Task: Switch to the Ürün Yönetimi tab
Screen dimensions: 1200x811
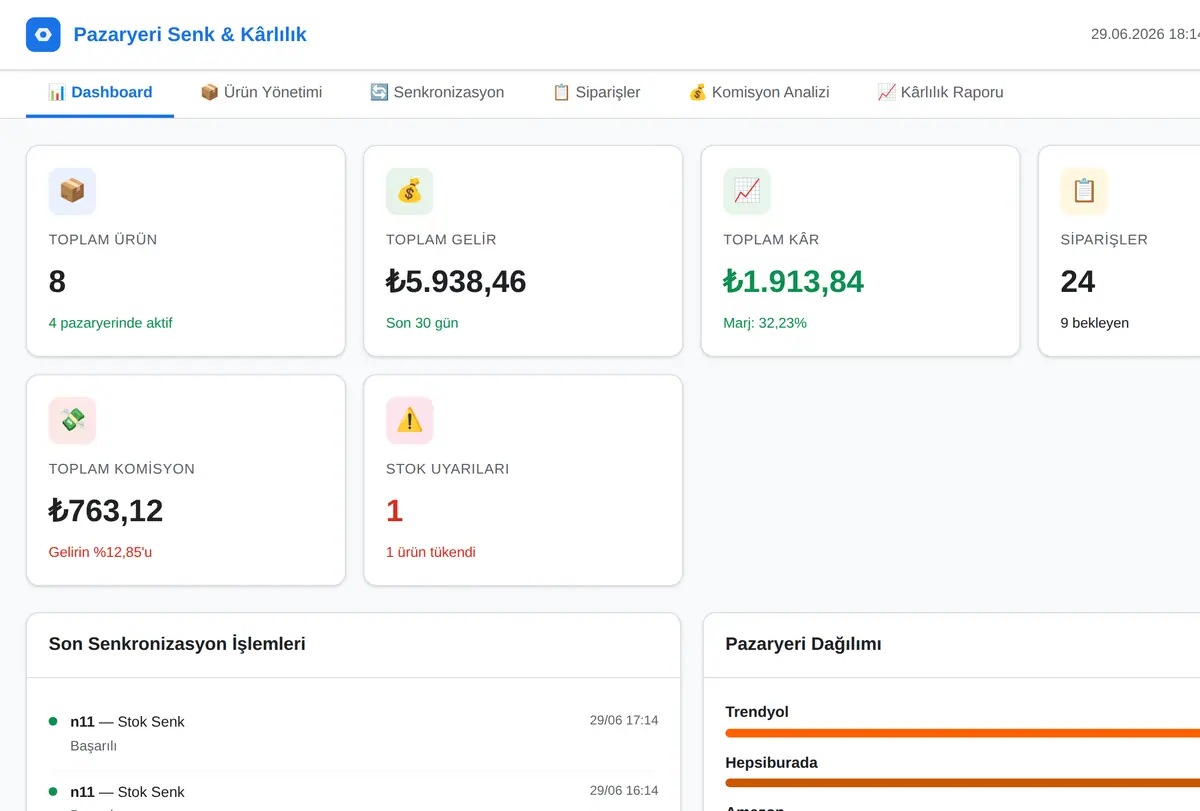Action: coord(261,92)
